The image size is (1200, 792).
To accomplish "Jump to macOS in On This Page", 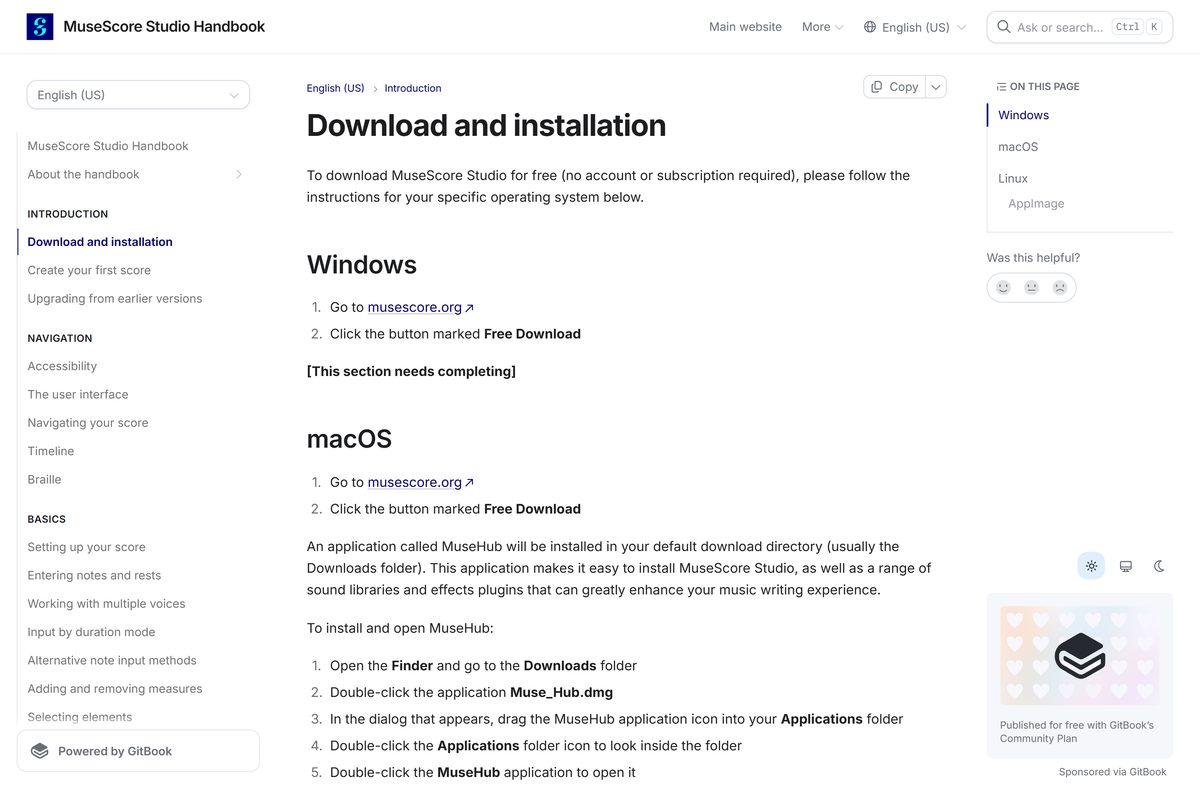I will [1018, 147].
